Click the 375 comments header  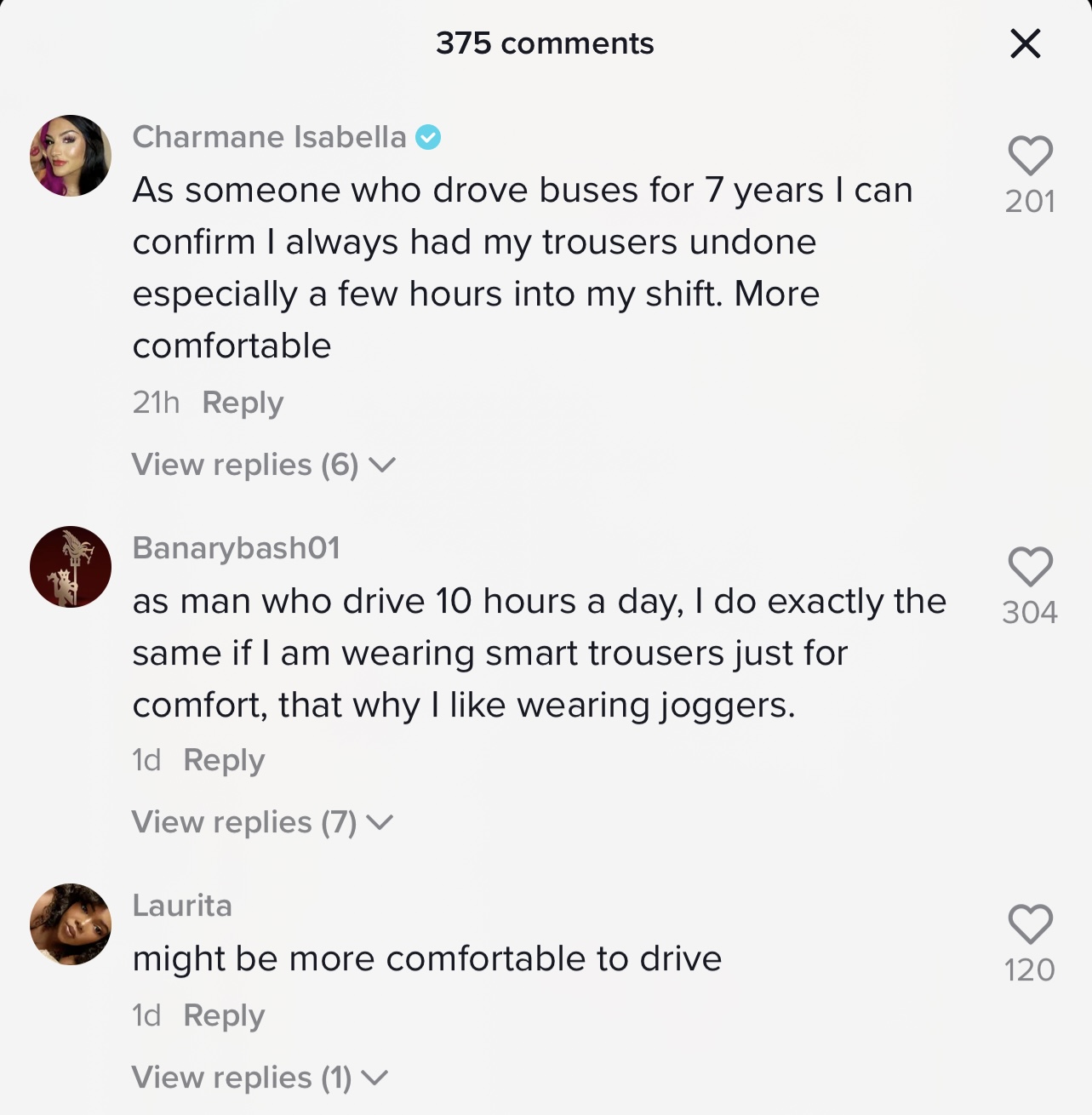[545, 43]
